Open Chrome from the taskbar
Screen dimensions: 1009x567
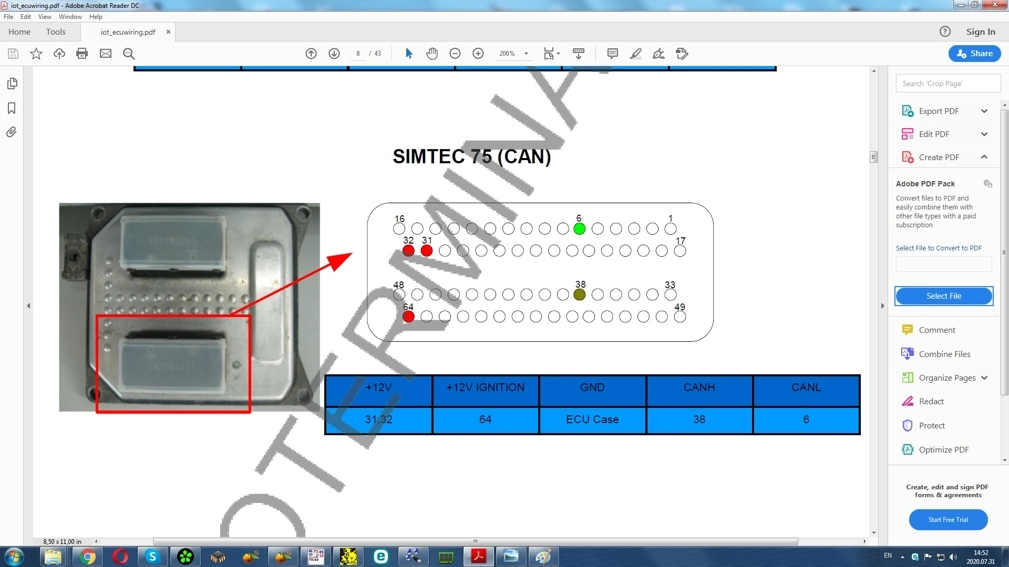point(87,556)
